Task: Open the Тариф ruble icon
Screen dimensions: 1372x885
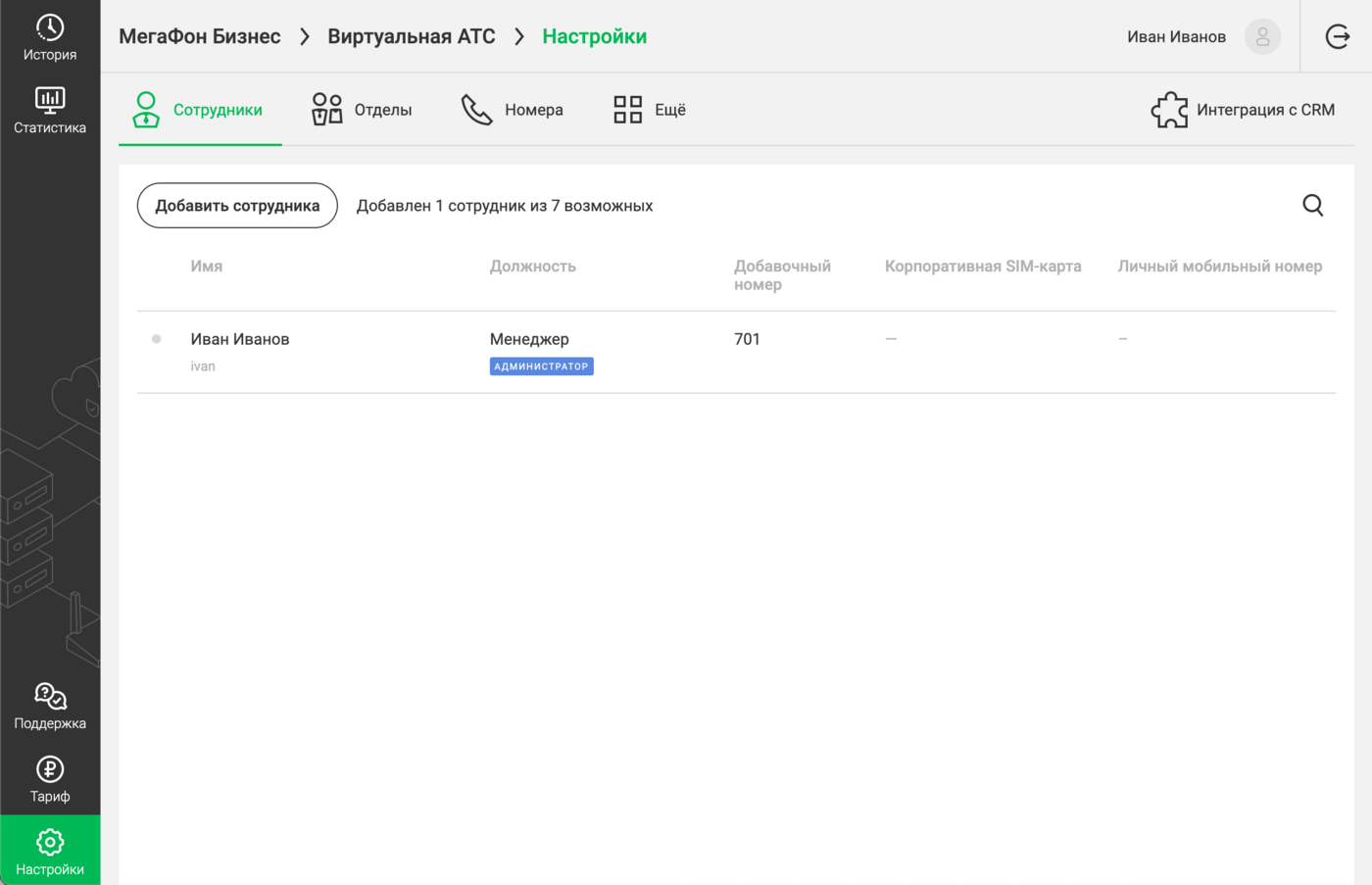Action: pos(50,769)
